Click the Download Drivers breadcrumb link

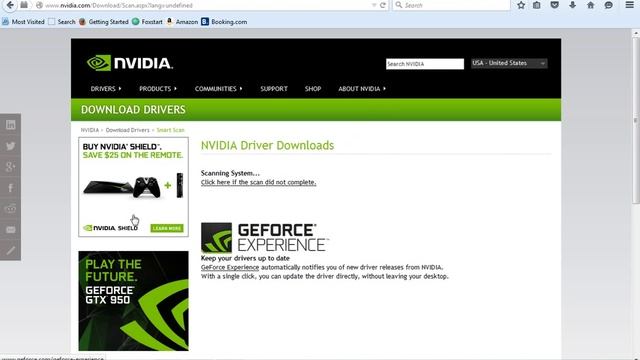[x=127, y=130]
